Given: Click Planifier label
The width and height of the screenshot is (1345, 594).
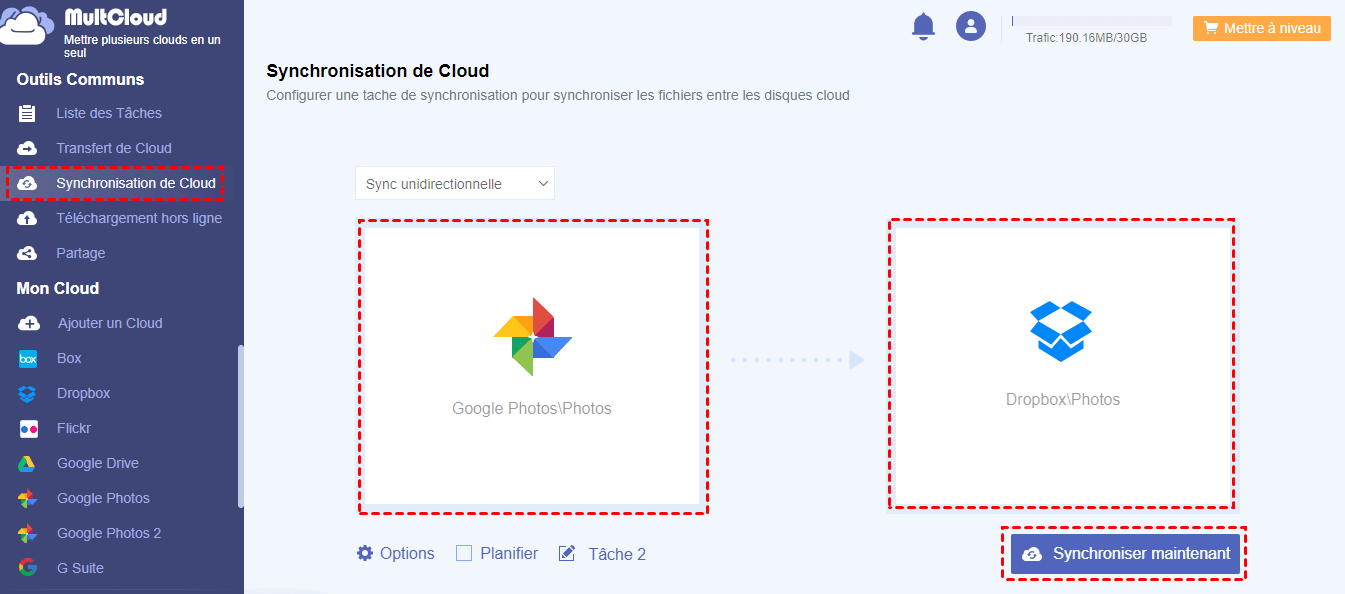Looking at the screenshot, I should tap(509, 553).
